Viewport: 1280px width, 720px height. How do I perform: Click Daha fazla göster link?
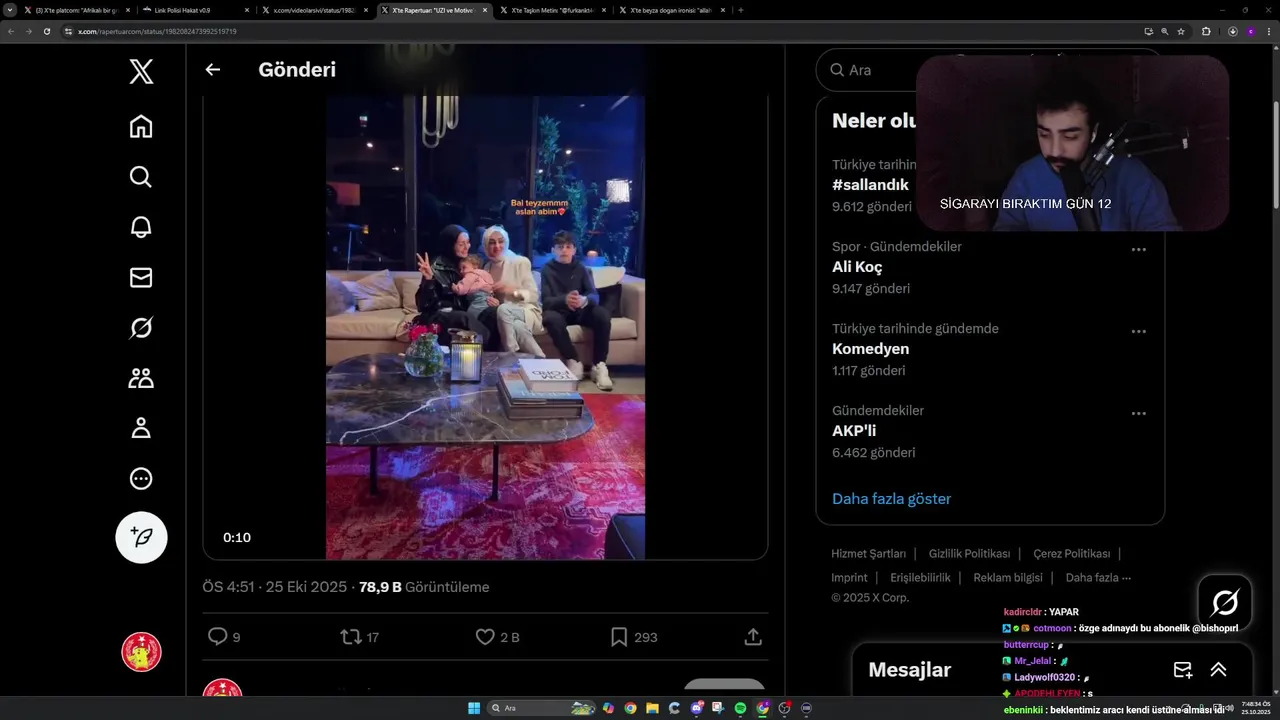(891, 499)
